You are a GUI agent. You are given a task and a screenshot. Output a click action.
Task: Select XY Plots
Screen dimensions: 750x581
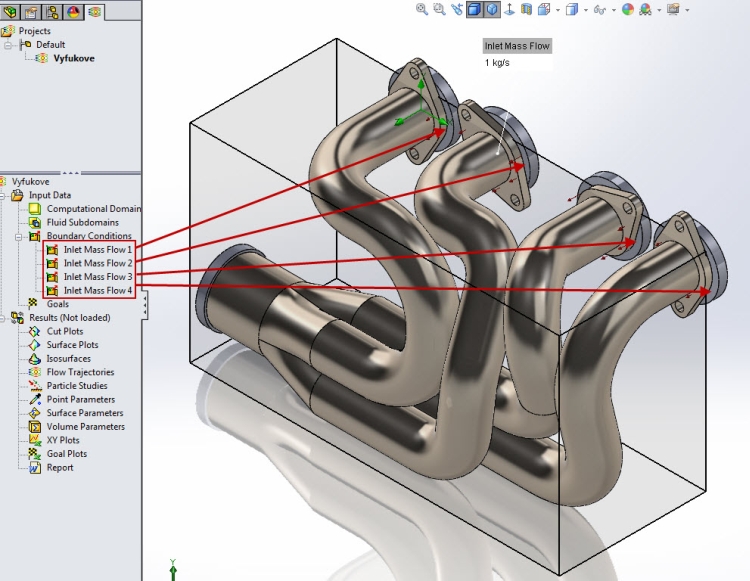pyautogui.click(x=63, y=440)
